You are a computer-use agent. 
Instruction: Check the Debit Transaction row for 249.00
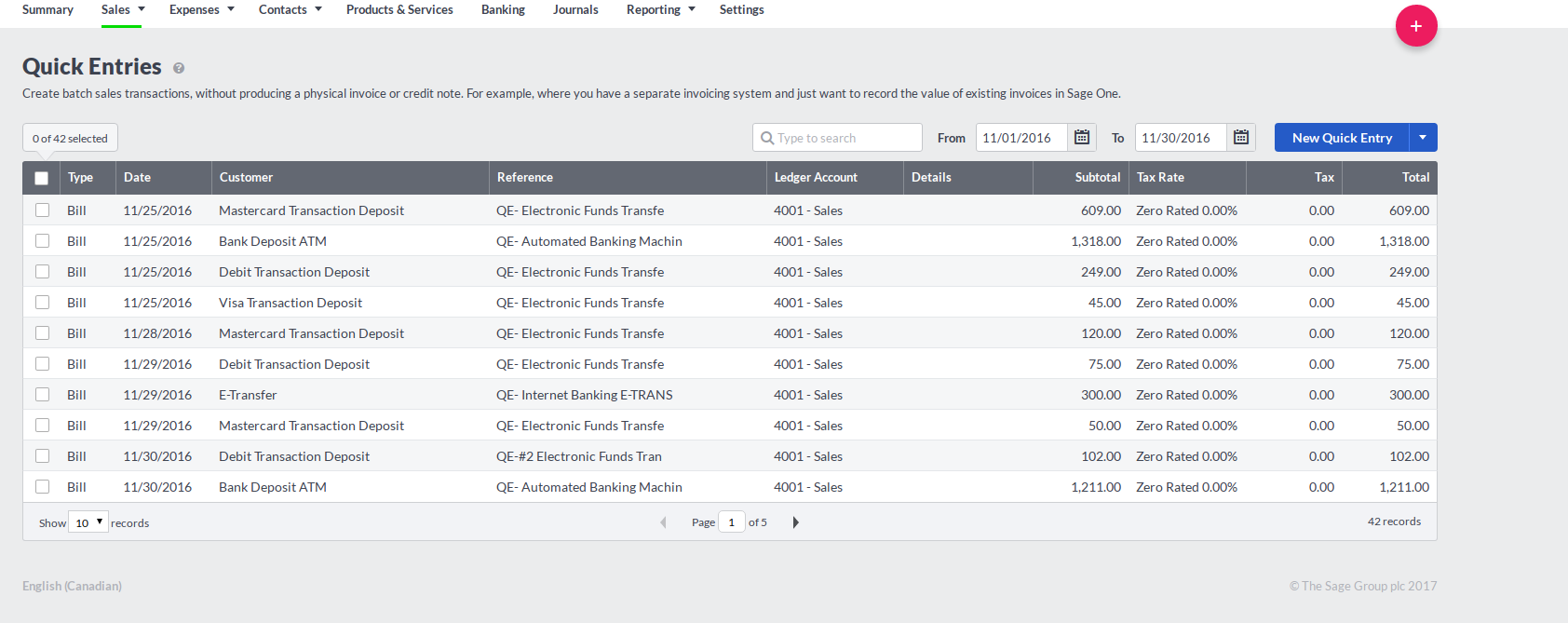tap(42, 272)
